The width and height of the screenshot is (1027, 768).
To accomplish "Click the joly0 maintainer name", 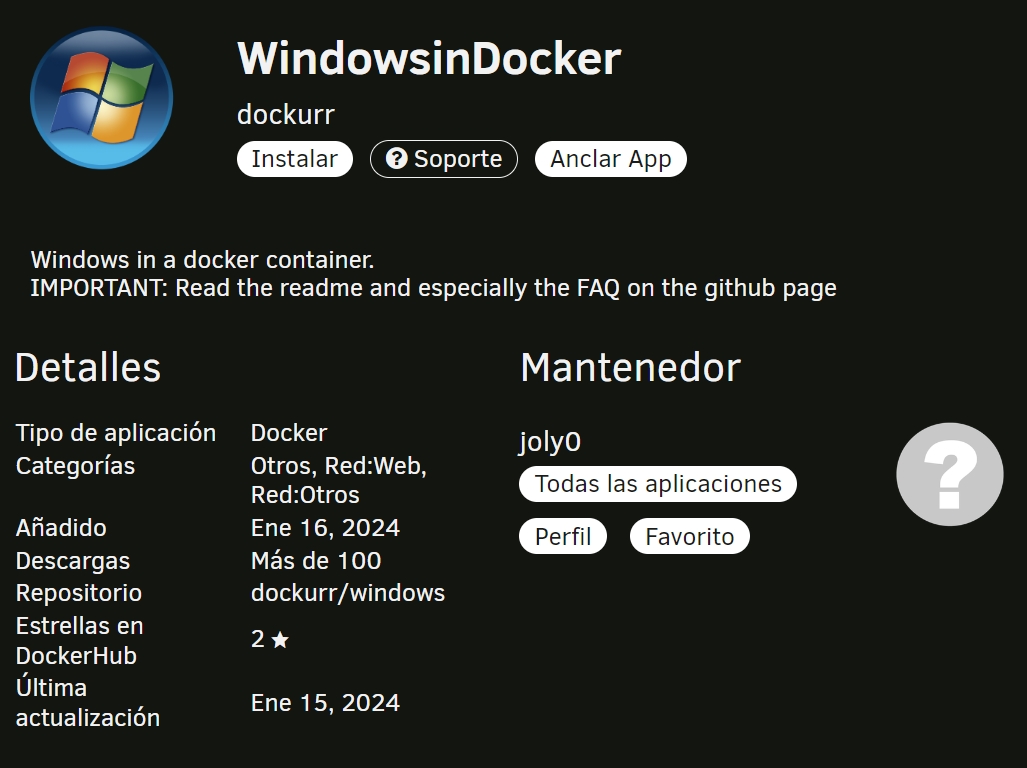I will point(550,442).
